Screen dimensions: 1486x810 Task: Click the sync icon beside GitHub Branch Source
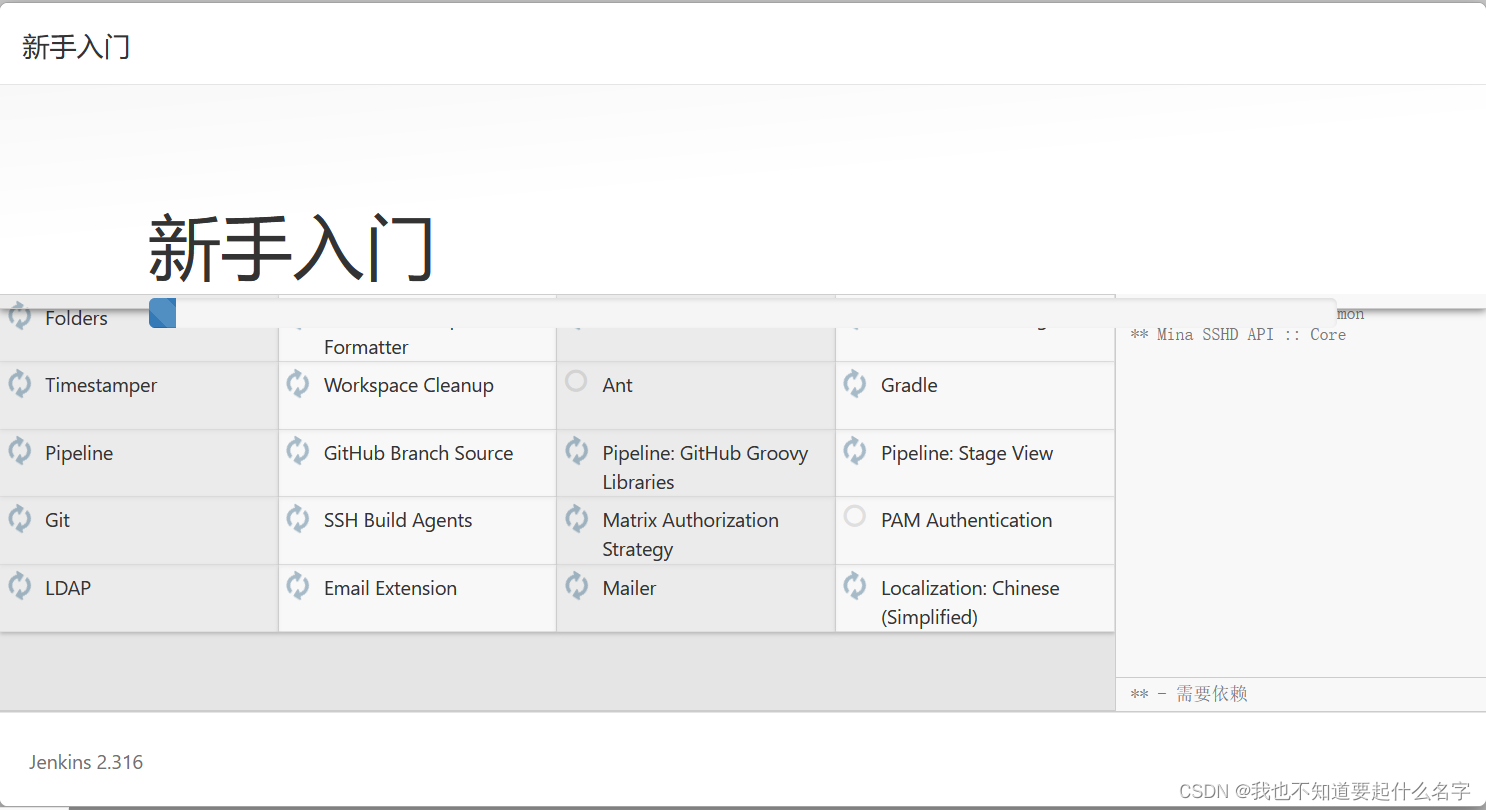tap(298, 452)
